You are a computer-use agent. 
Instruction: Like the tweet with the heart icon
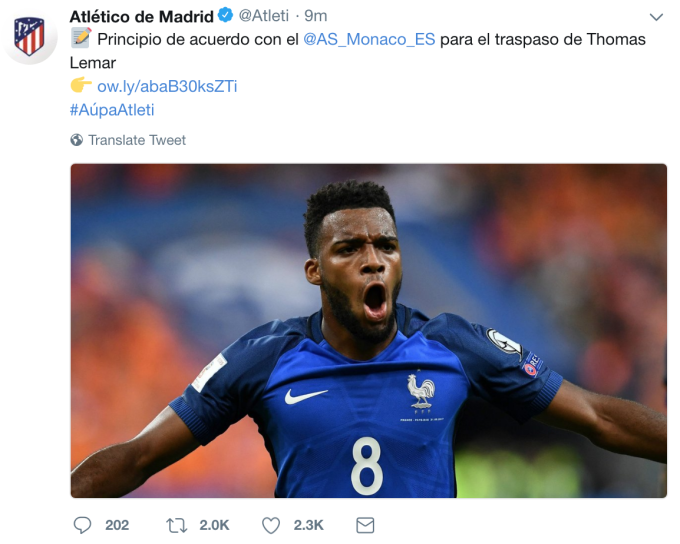(x=271, y=525)
